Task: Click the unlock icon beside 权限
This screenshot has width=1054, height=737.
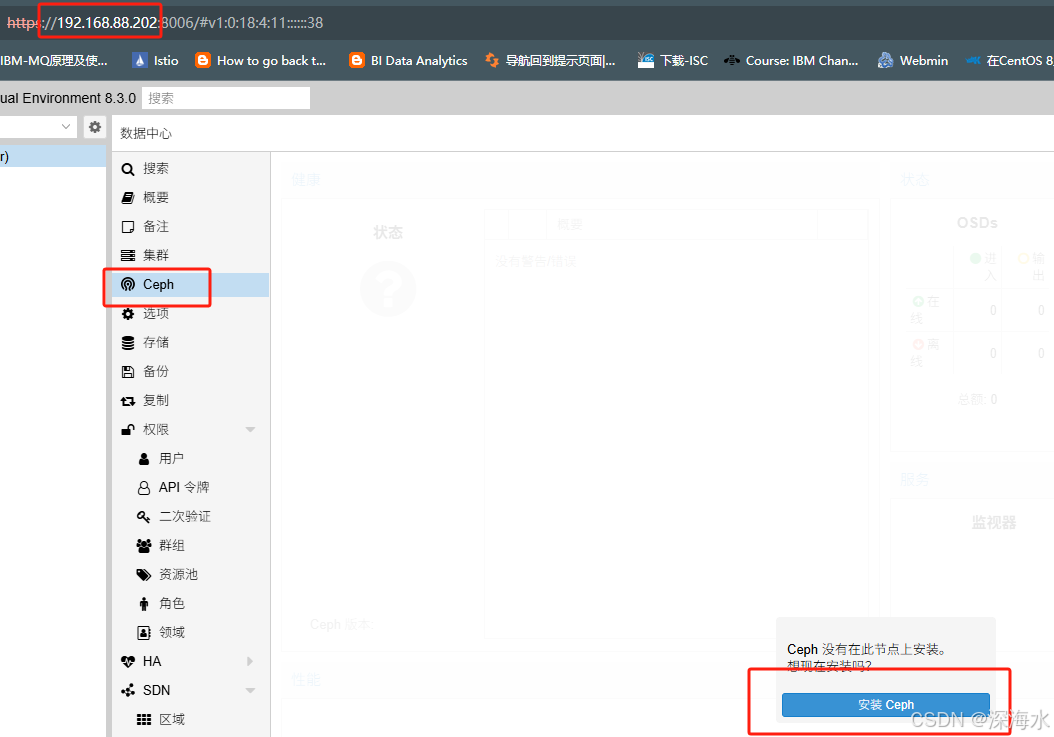Action: [x=128, y=430]
